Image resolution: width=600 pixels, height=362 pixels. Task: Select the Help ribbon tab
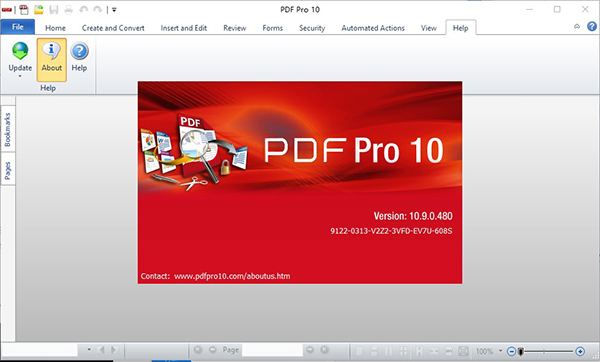click(x=461, y=28)
